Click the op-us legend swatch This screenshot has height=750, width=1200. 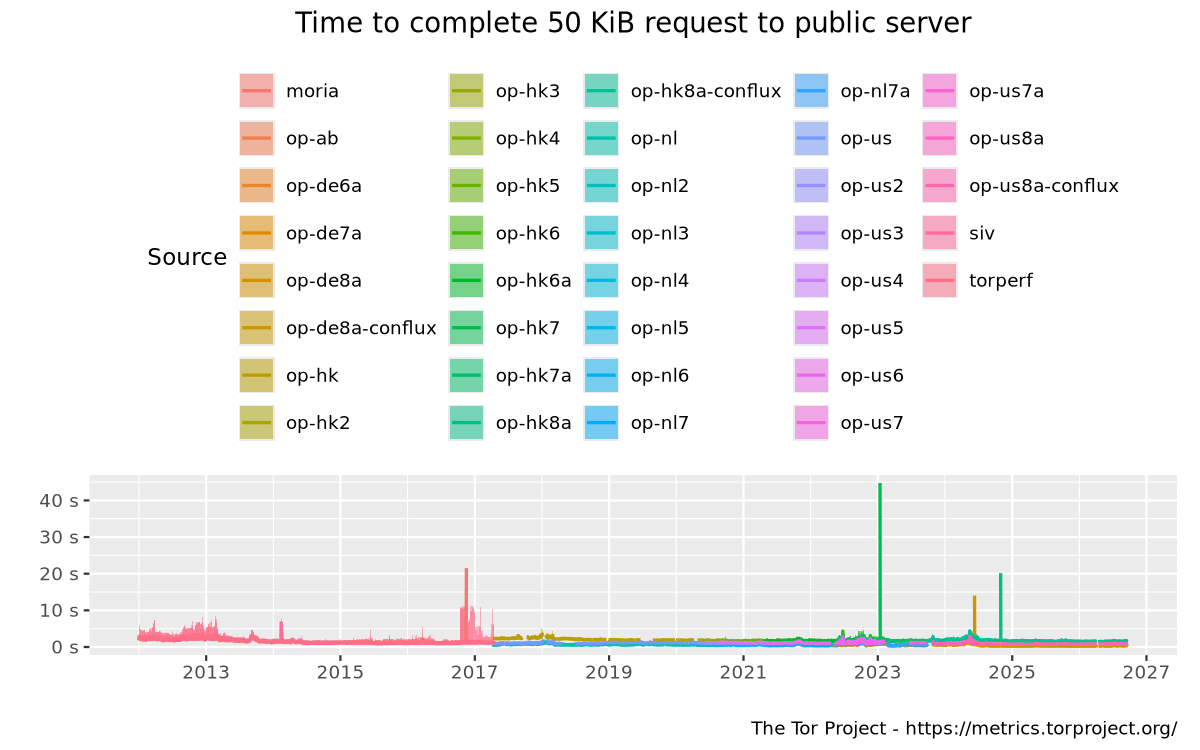click(812, 138)
